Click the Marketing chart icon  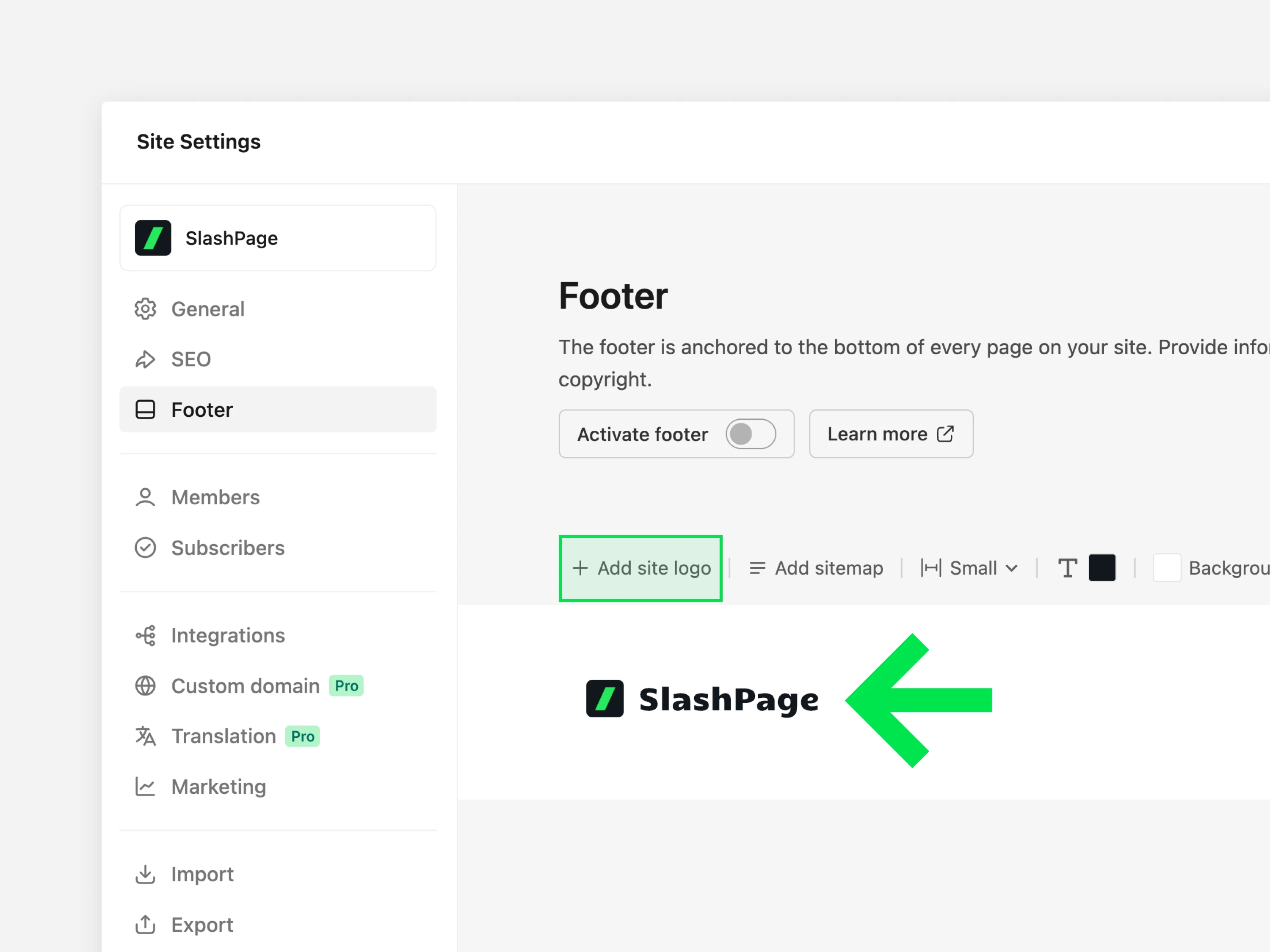pyautogui.click(x=145, y=786)
